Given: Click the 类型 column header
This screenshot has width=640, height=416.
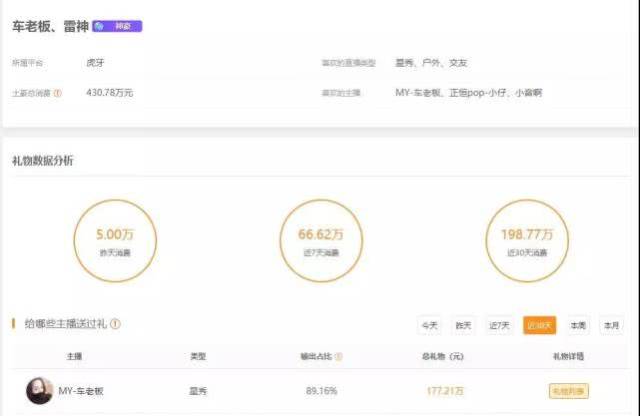Looking at the screenshot, I should pos(198,356).
